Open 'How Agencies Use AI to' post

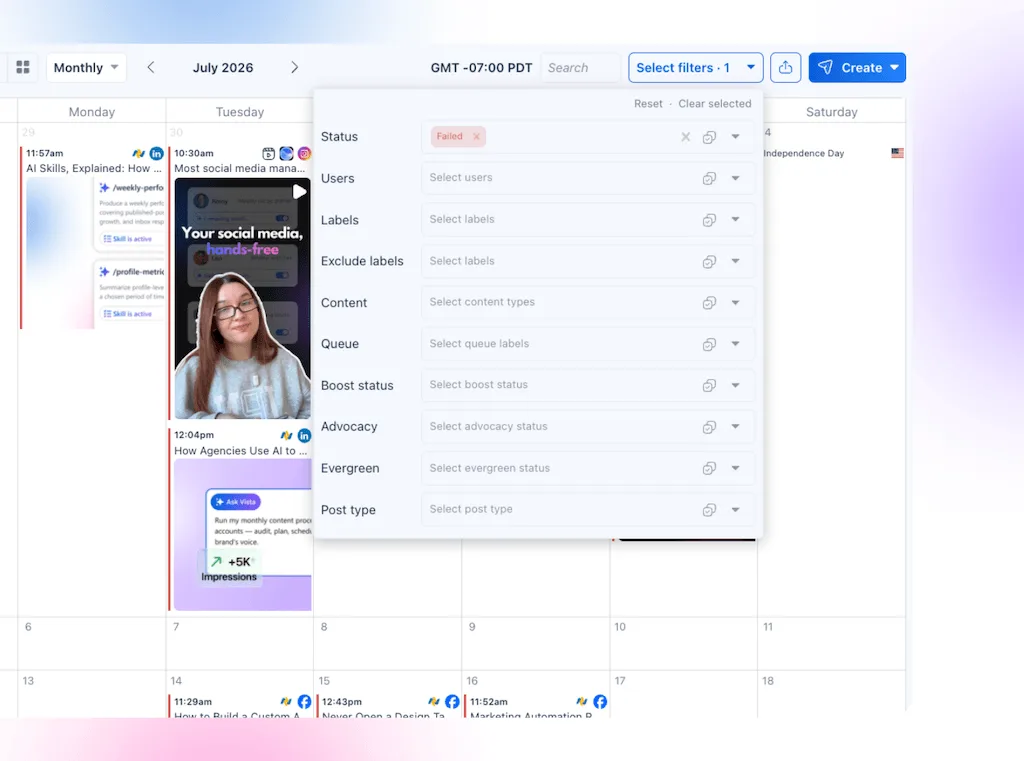(x=240, y=451)
